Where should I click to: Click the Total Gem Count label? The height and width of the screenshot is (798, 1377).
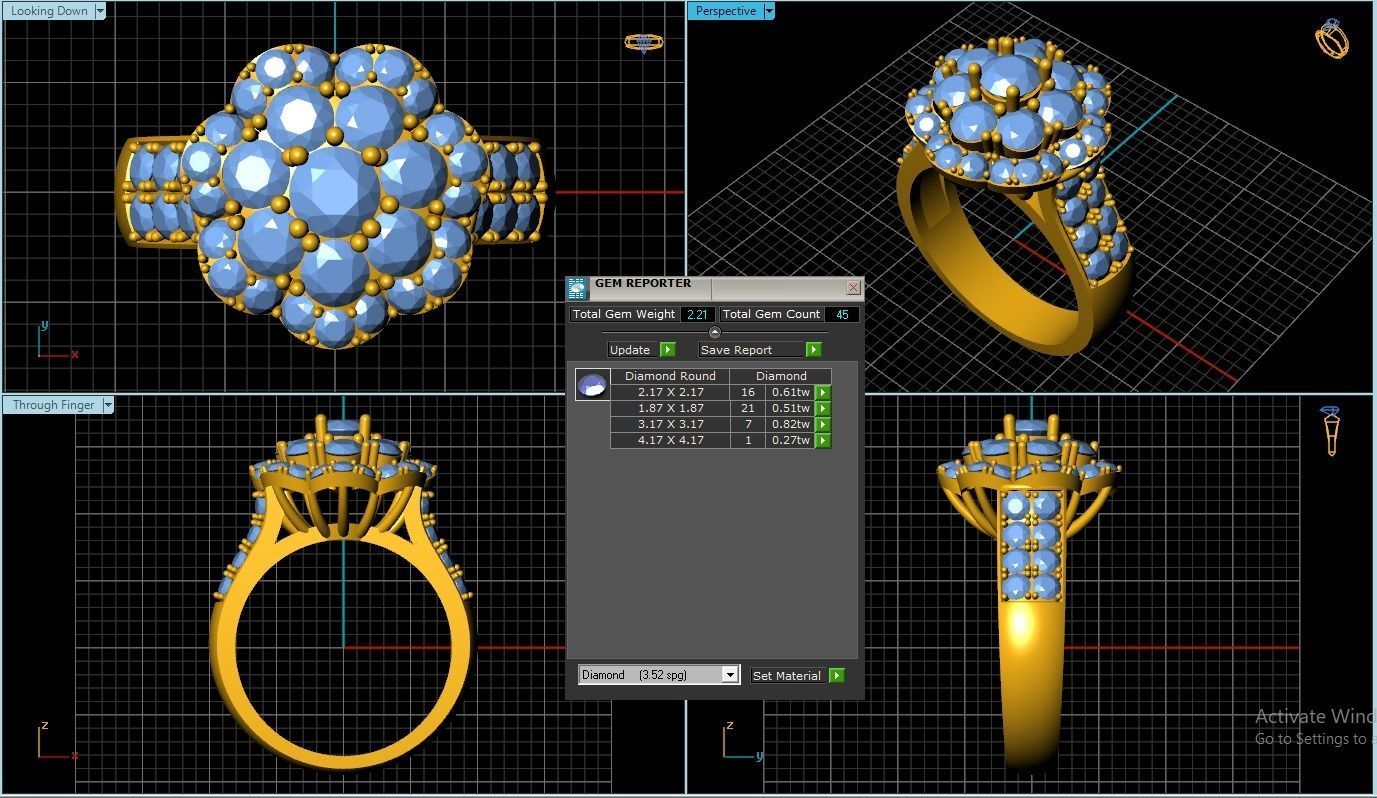pos(771,314)
